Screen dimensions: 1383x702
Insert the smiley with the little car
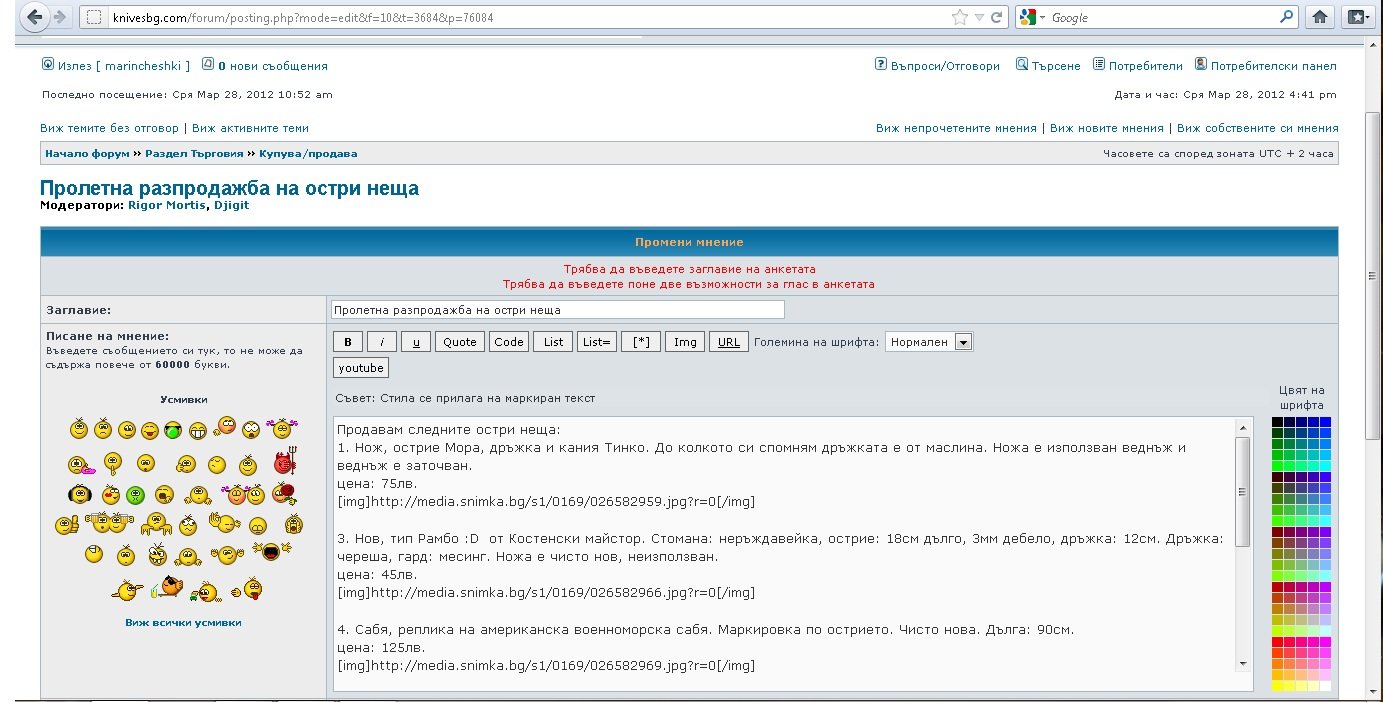tap(205, 592)
